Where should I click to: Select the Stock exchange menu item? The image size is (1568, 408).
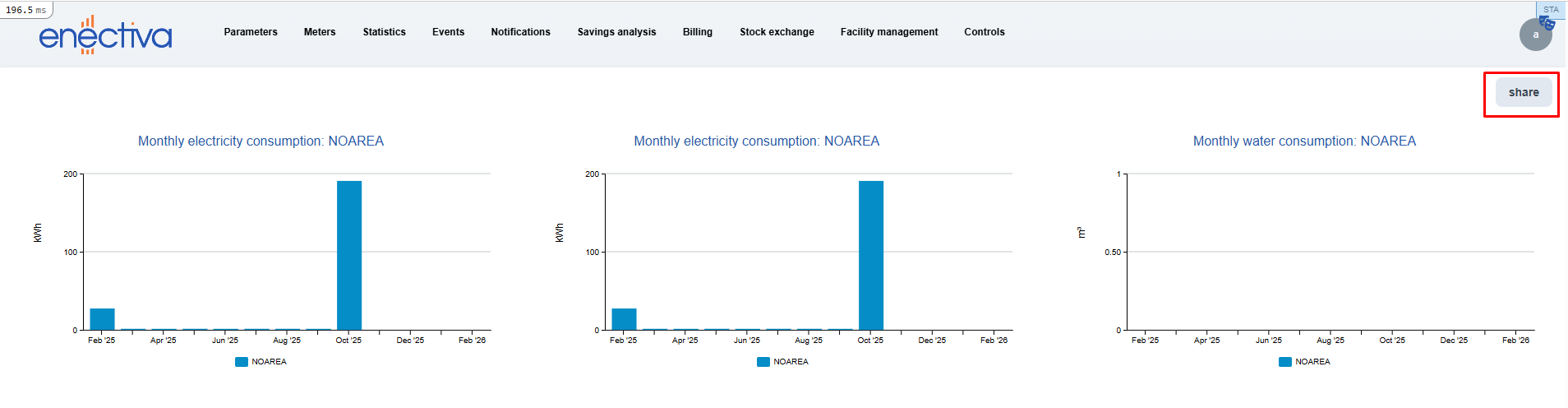(777, 32)
